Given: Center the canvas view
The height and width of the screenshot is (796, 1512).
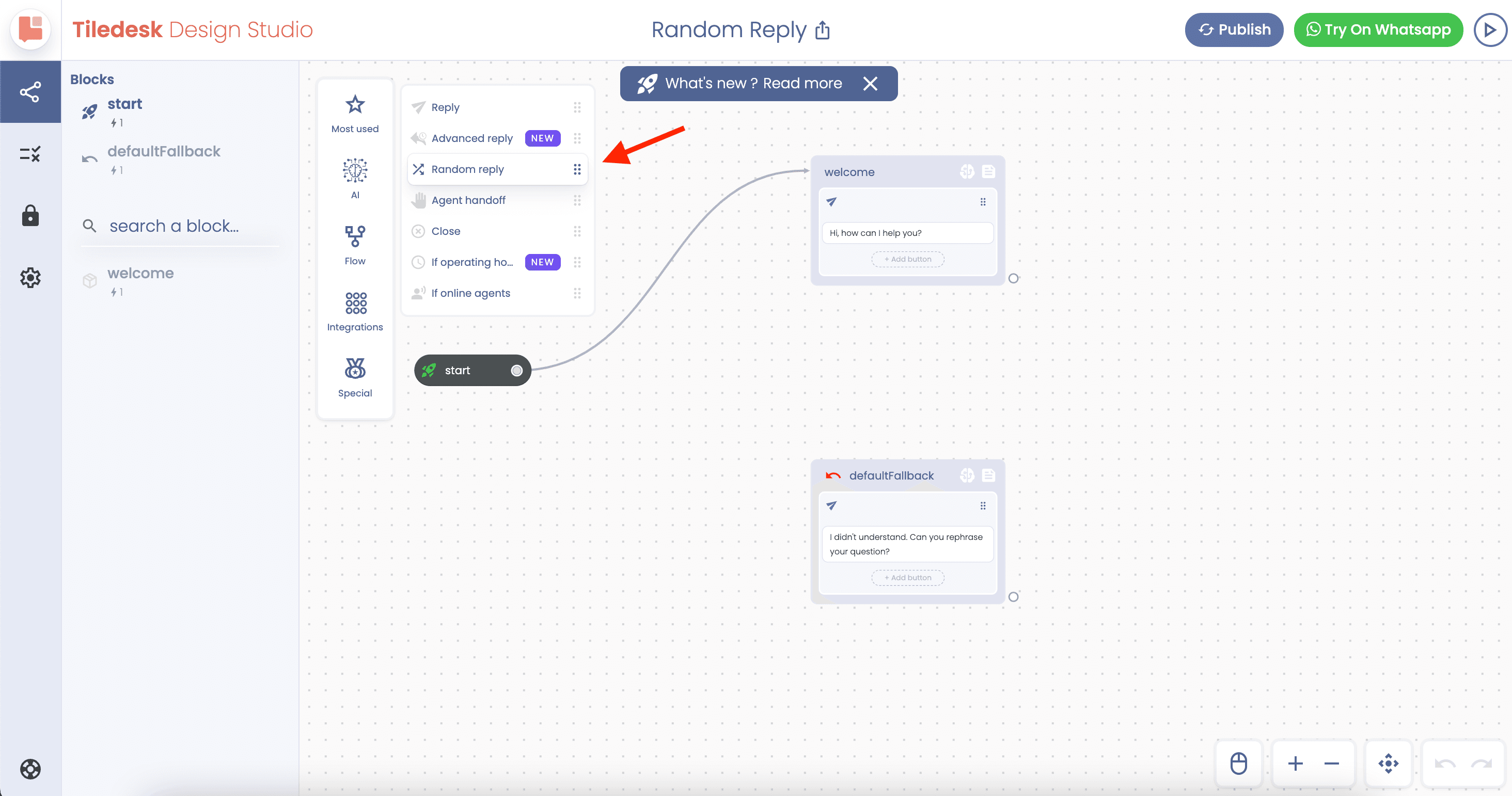Looking at the screenshot, I should (1388, 763).
